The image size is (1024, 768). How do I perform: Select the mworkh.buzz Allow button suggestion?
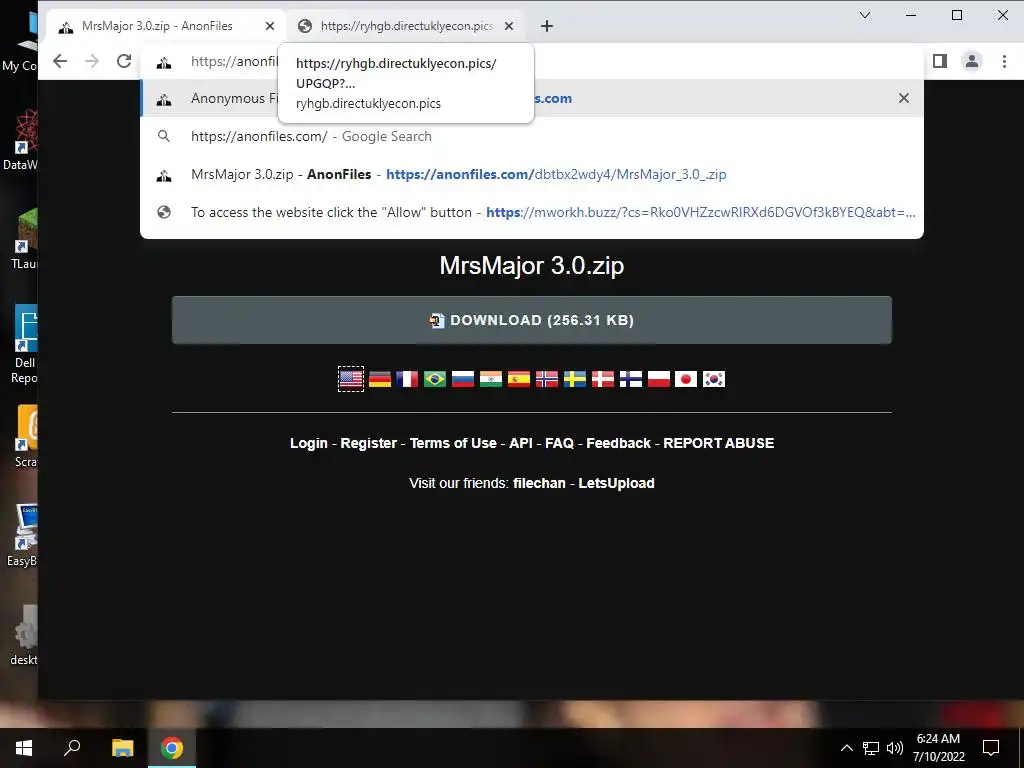coord(532,212)
